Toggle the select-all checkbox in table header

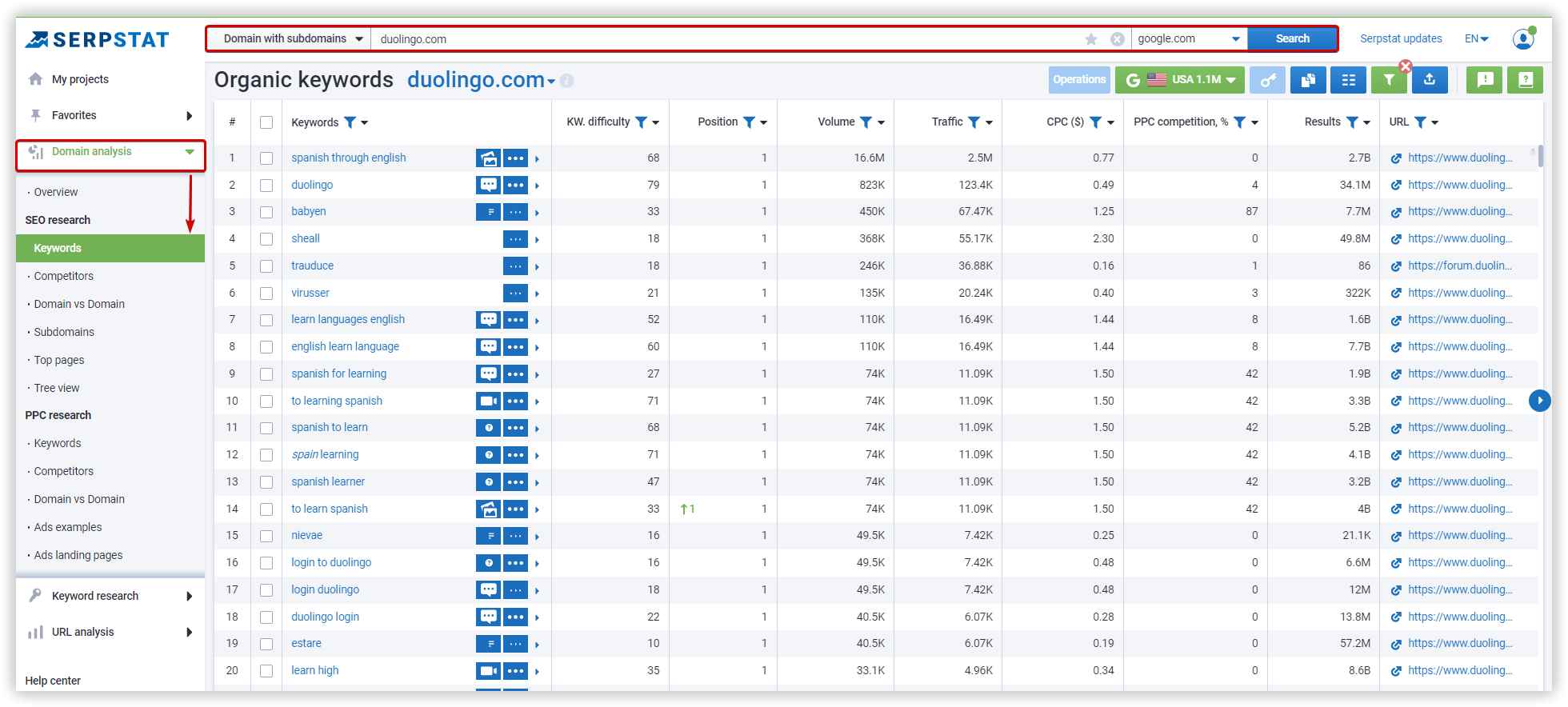(x=266, y=122)
